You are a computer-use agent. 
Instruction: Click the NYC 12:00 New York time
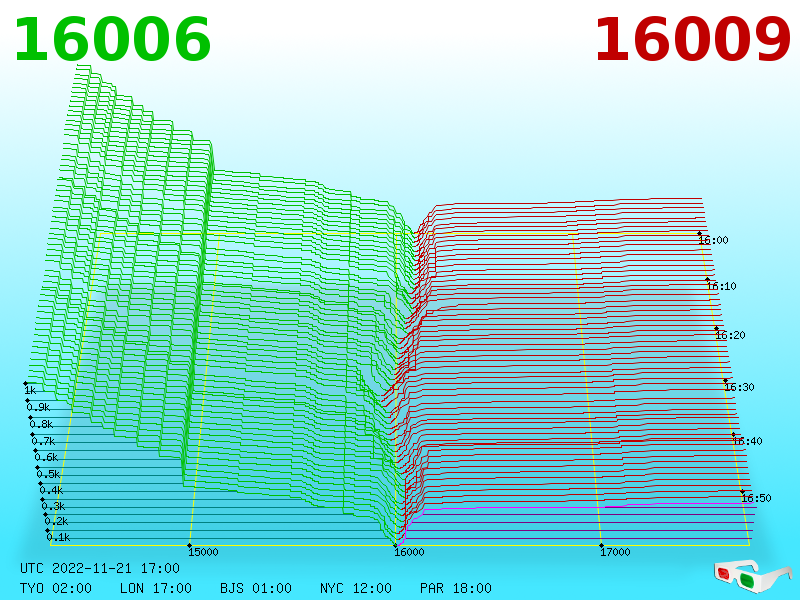tap(356, 588)
